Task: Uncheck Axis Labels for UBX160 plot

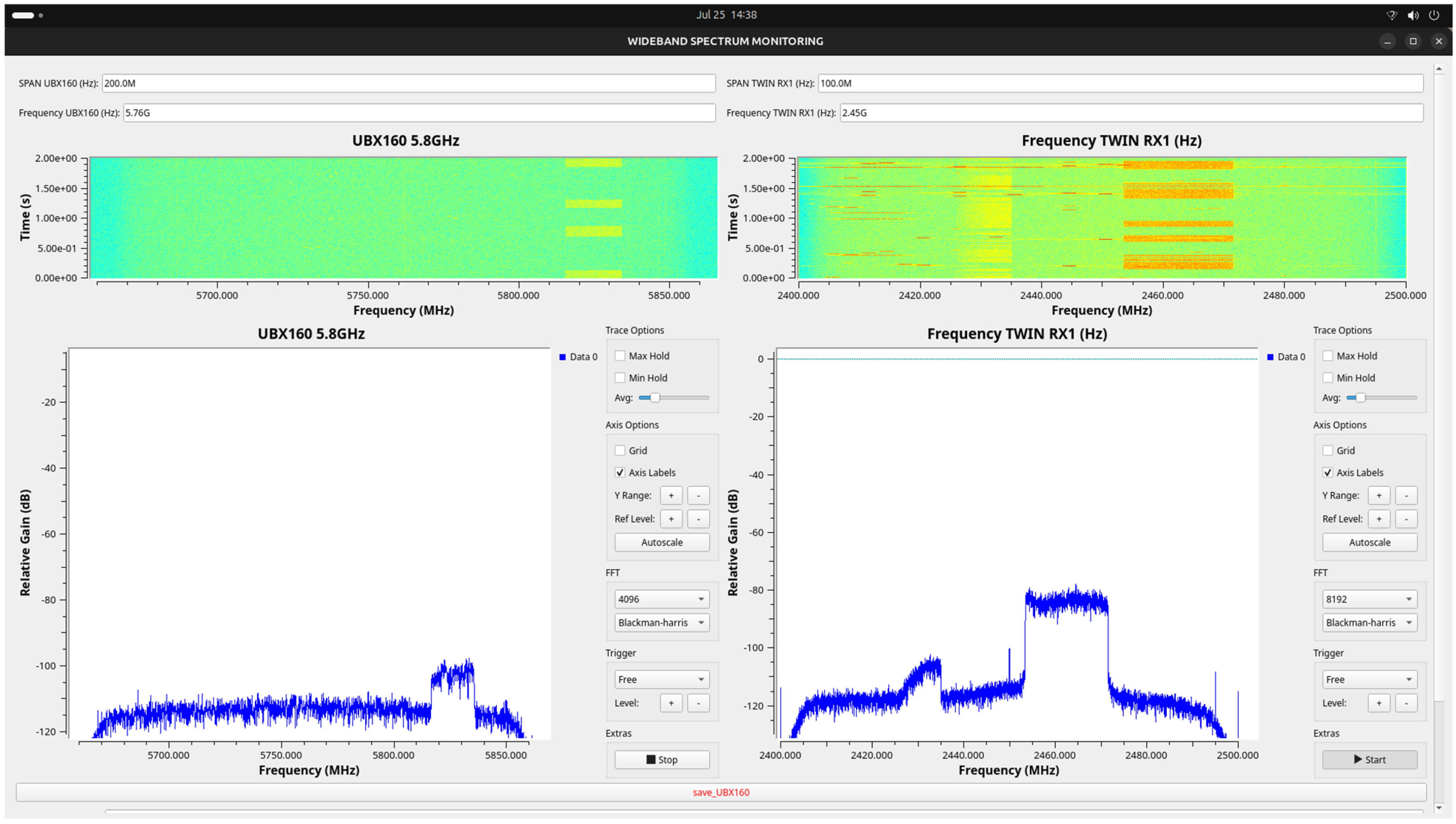Action: pos(620,472)
